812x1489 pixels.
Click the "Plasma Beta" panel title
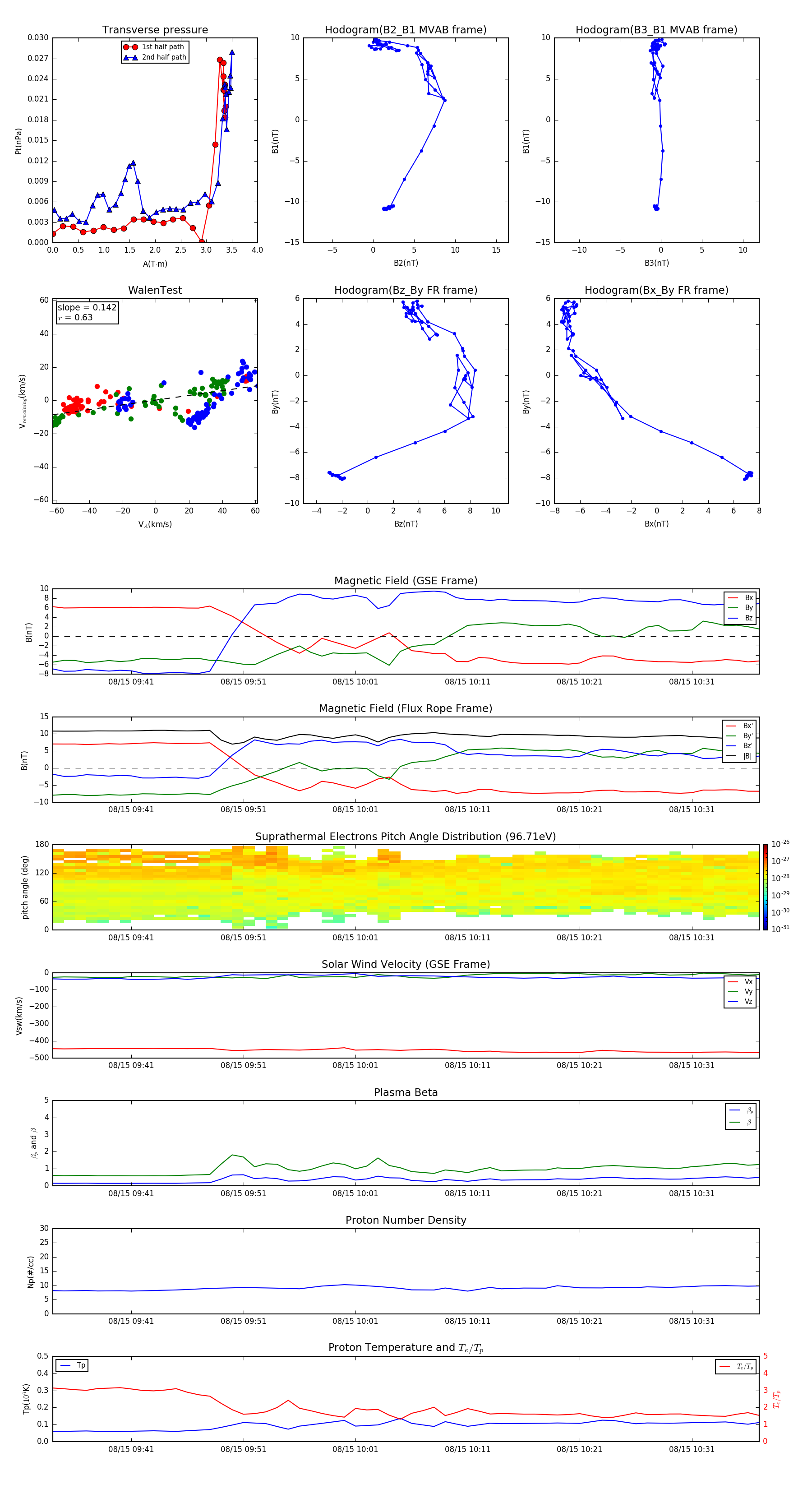pos(406,1093)
